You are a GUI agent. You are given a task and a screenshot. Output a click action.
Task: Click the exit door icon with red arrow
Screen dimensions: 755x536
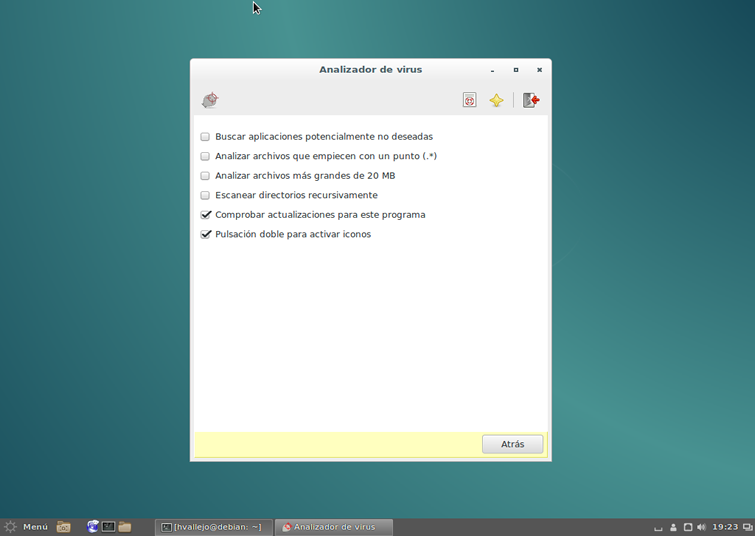tap(531, 100)
